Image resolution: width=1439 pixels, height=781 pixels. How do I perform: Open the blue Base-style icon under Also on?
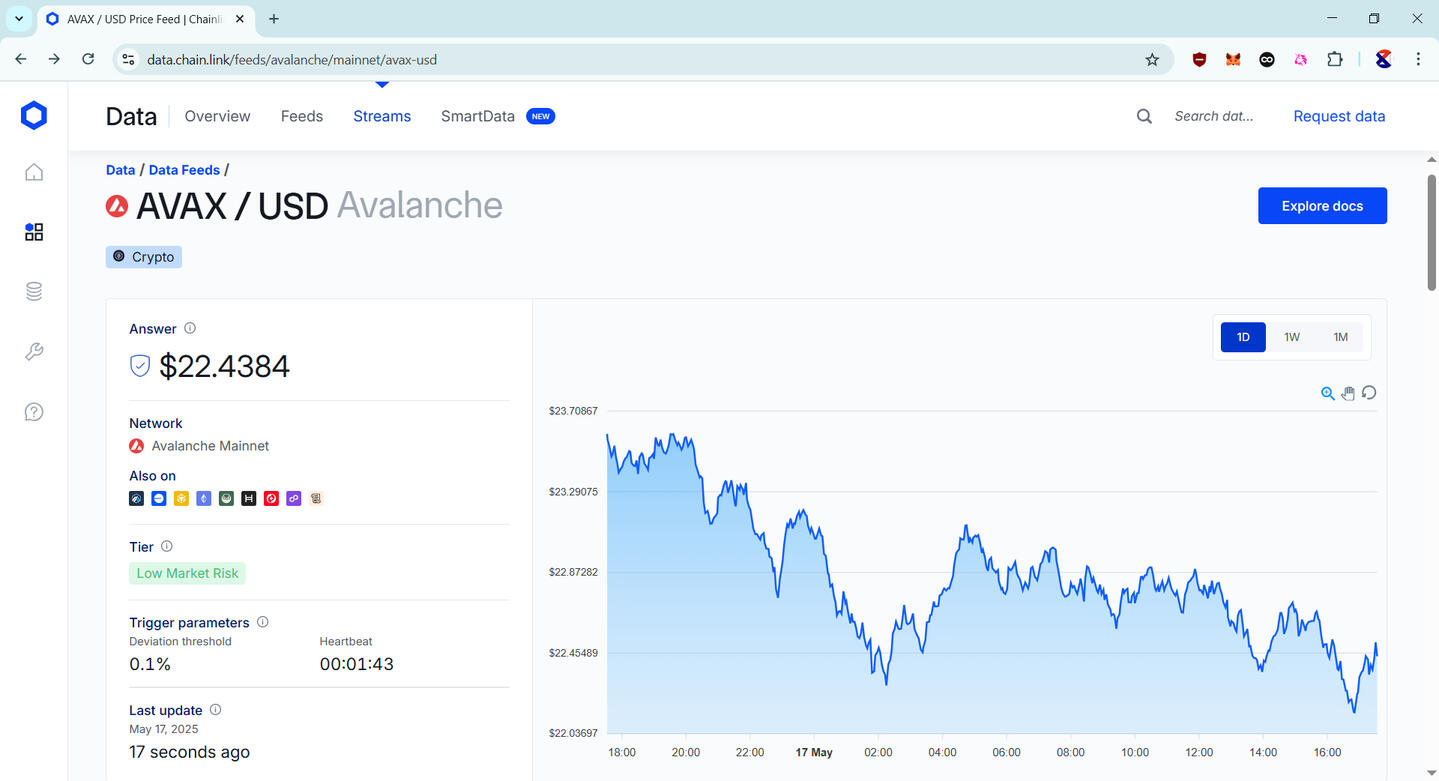click(159, 498)
